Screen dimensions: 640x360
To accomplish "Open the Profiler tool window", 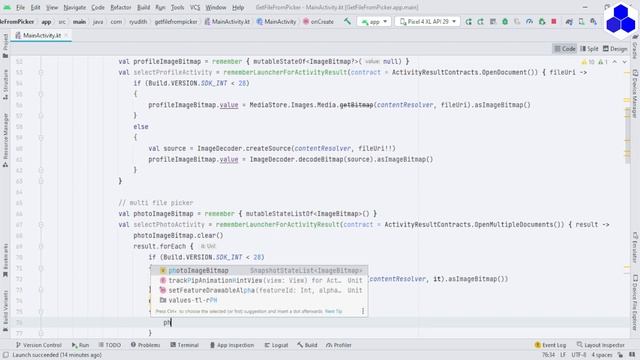I will pos(339,345).
